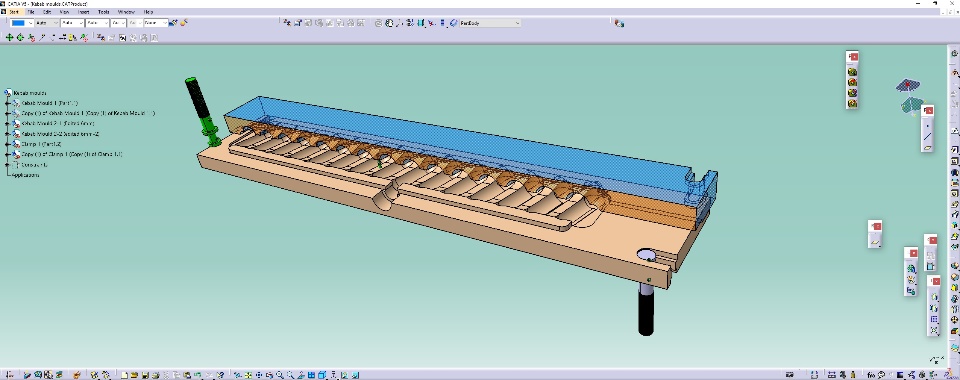Image resolution: width=960 pixels, height=380 pixels.
Task: Open the Insert menu
Action: [x=83, y=12]
